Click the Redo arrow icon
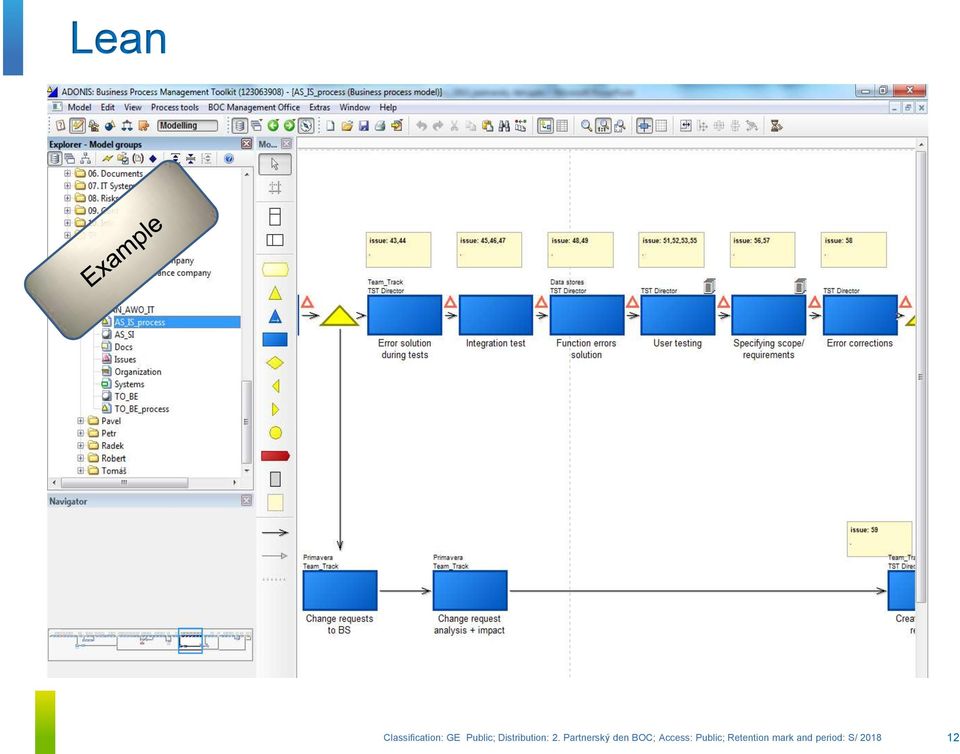 [438, 126]
